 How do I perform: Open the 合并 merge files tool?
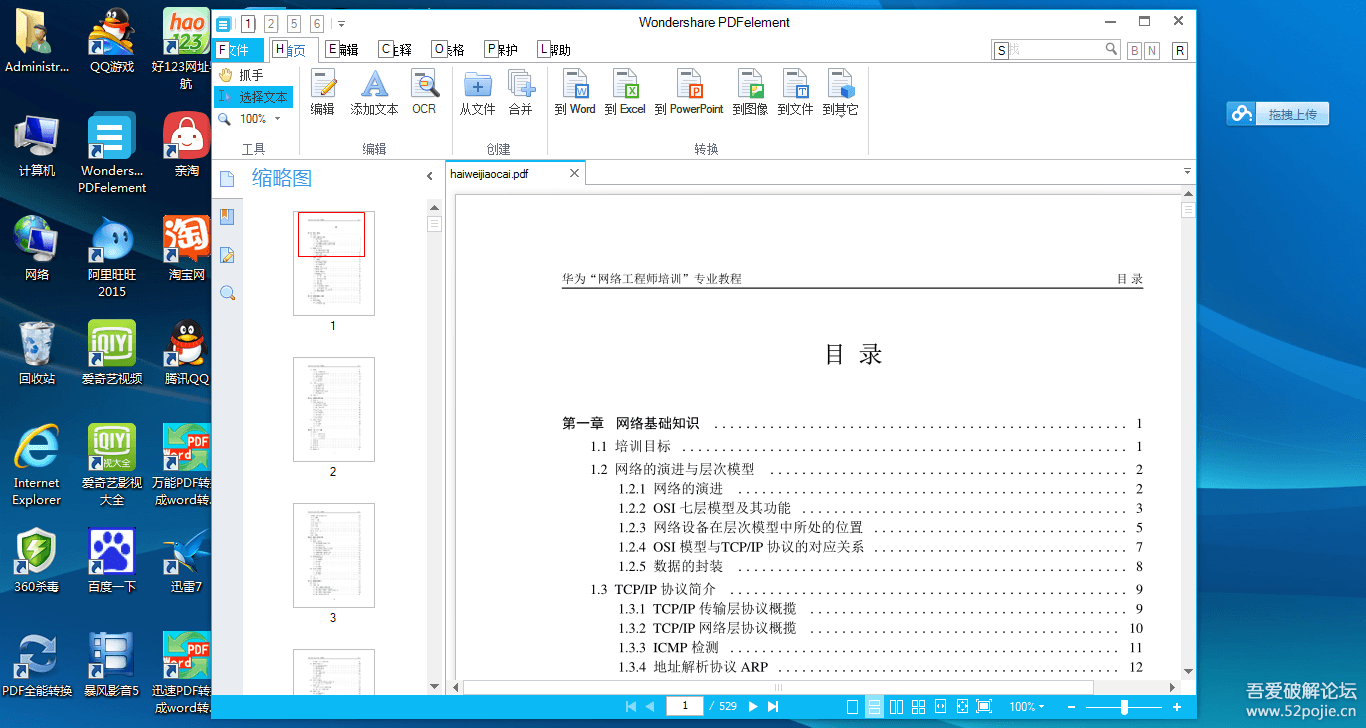tap(520, 93)
